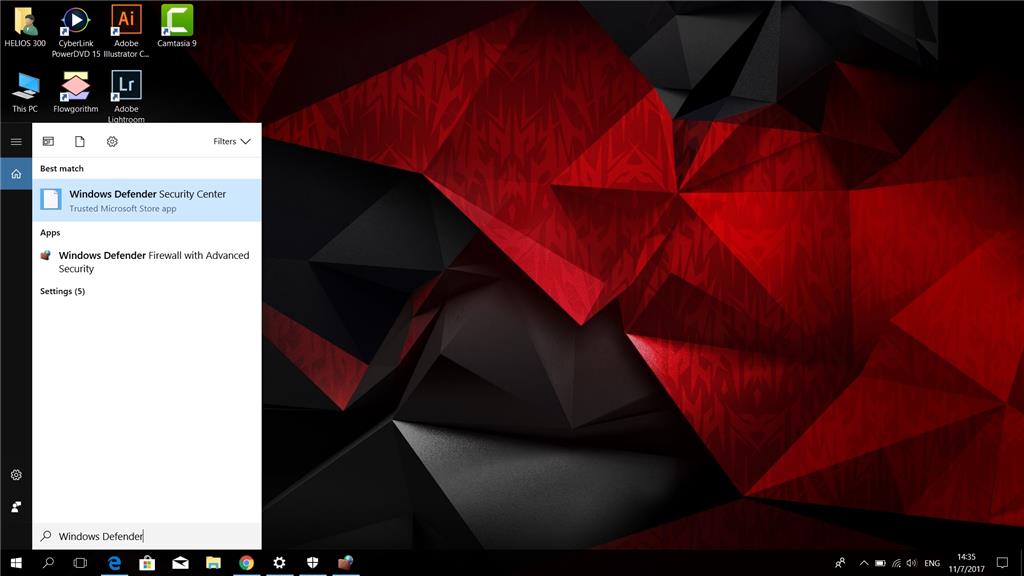Launch Camtasia 9 desktop shortcut
1024x576 pixels.
pyautogui.click(x=176, y=26)
